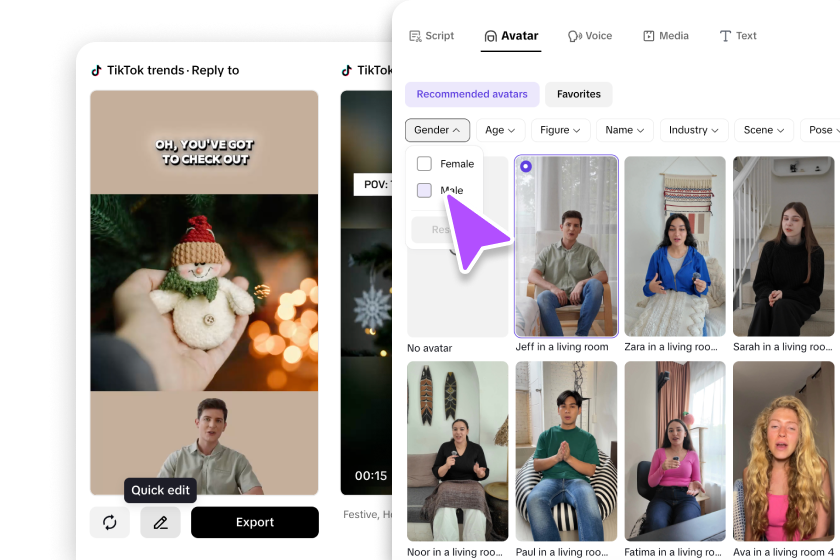Expand the Pose filter dropdown
The width and height of the screenshot is (840, 560).
821,130
